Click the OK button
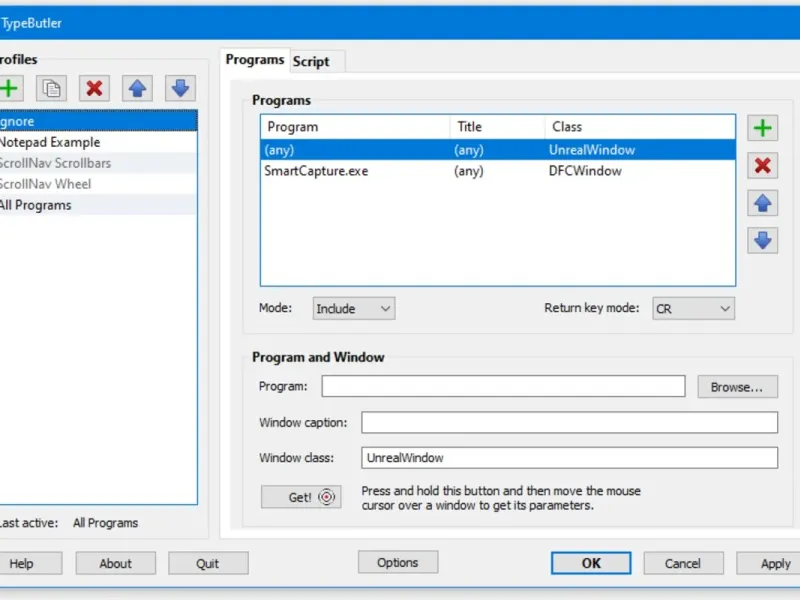Image resolution: width=800 pixels, height=600 pixels. (x=591, y=563)
